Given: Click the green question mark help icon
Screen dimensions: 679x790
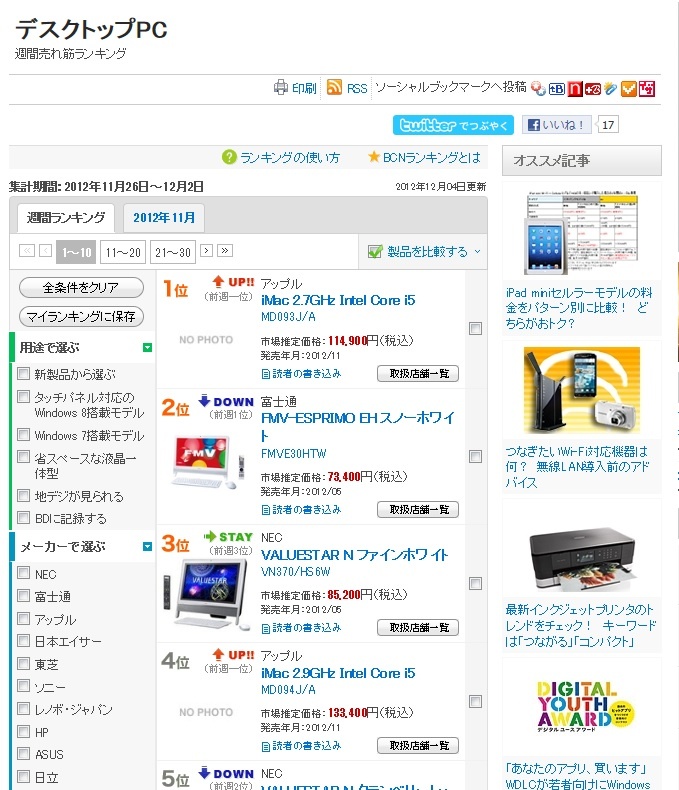Looking at the screenshot, I should [x=229, y=157].
